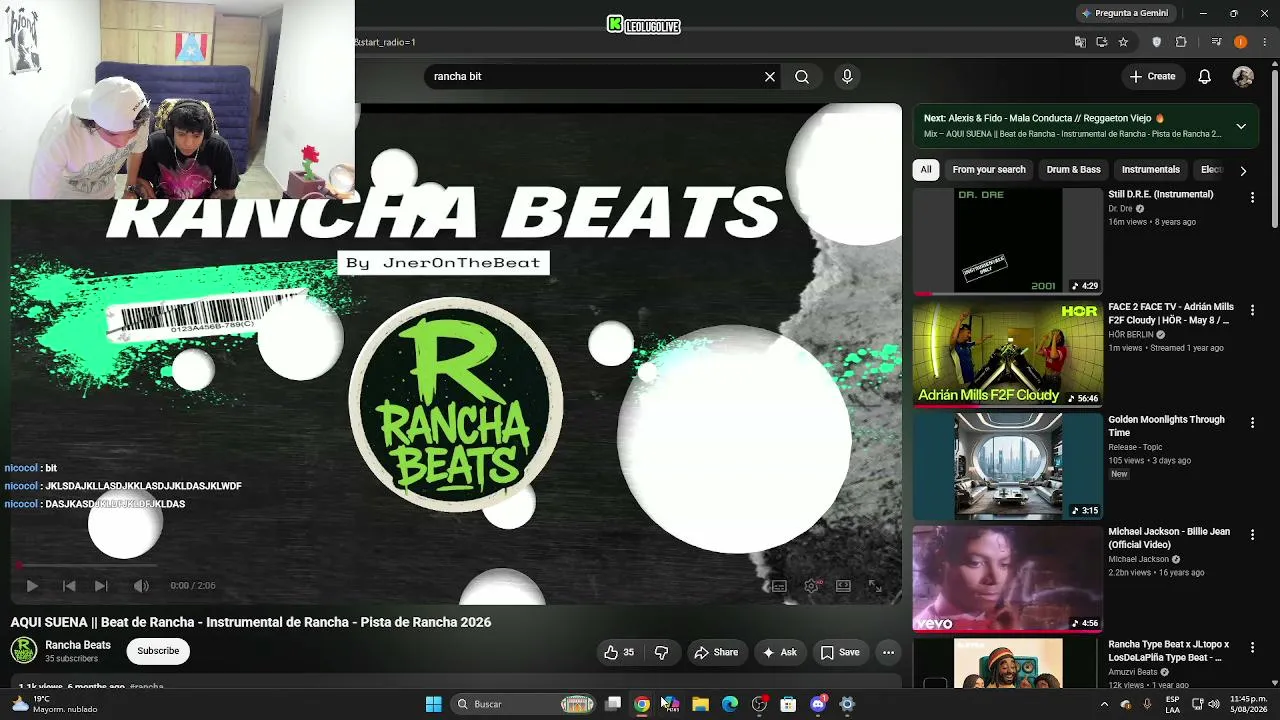1280x720 pixels.
Task: Open the Create menu
Action: point(1152,76)
